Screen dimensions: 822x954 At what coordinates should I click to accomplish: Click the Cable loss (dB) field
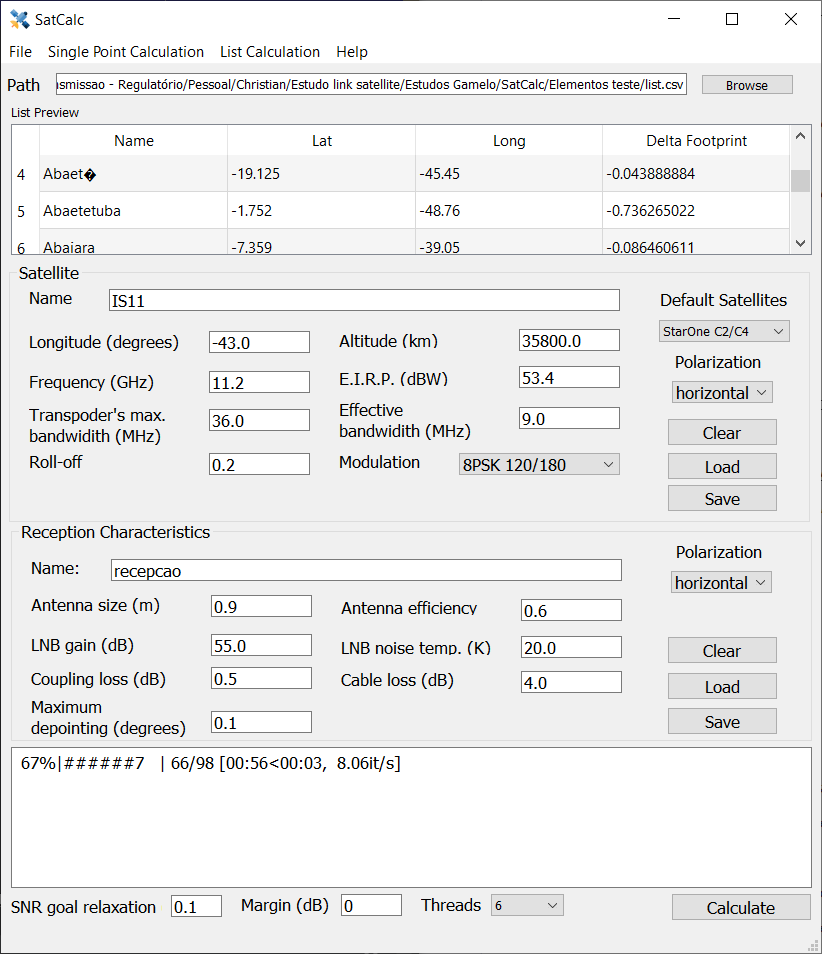tap(571, 682)
